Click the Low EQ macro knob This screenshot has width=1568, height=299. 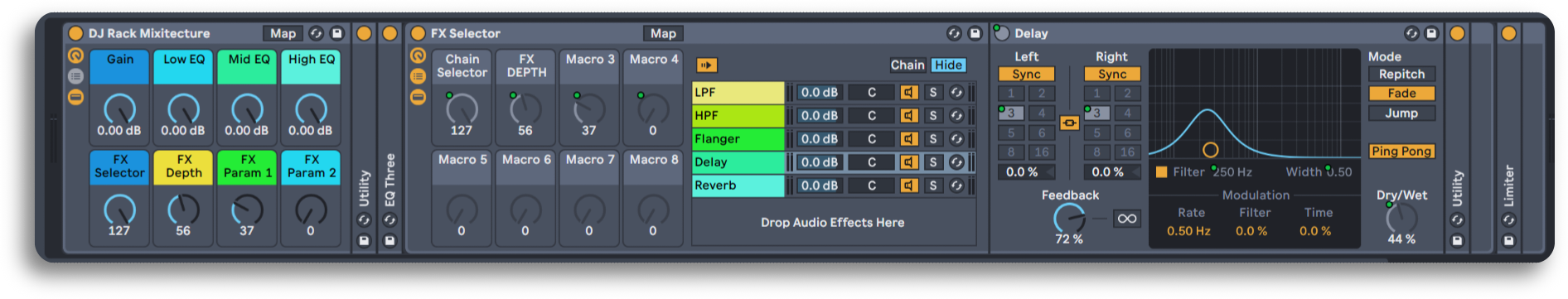[183, 109]
